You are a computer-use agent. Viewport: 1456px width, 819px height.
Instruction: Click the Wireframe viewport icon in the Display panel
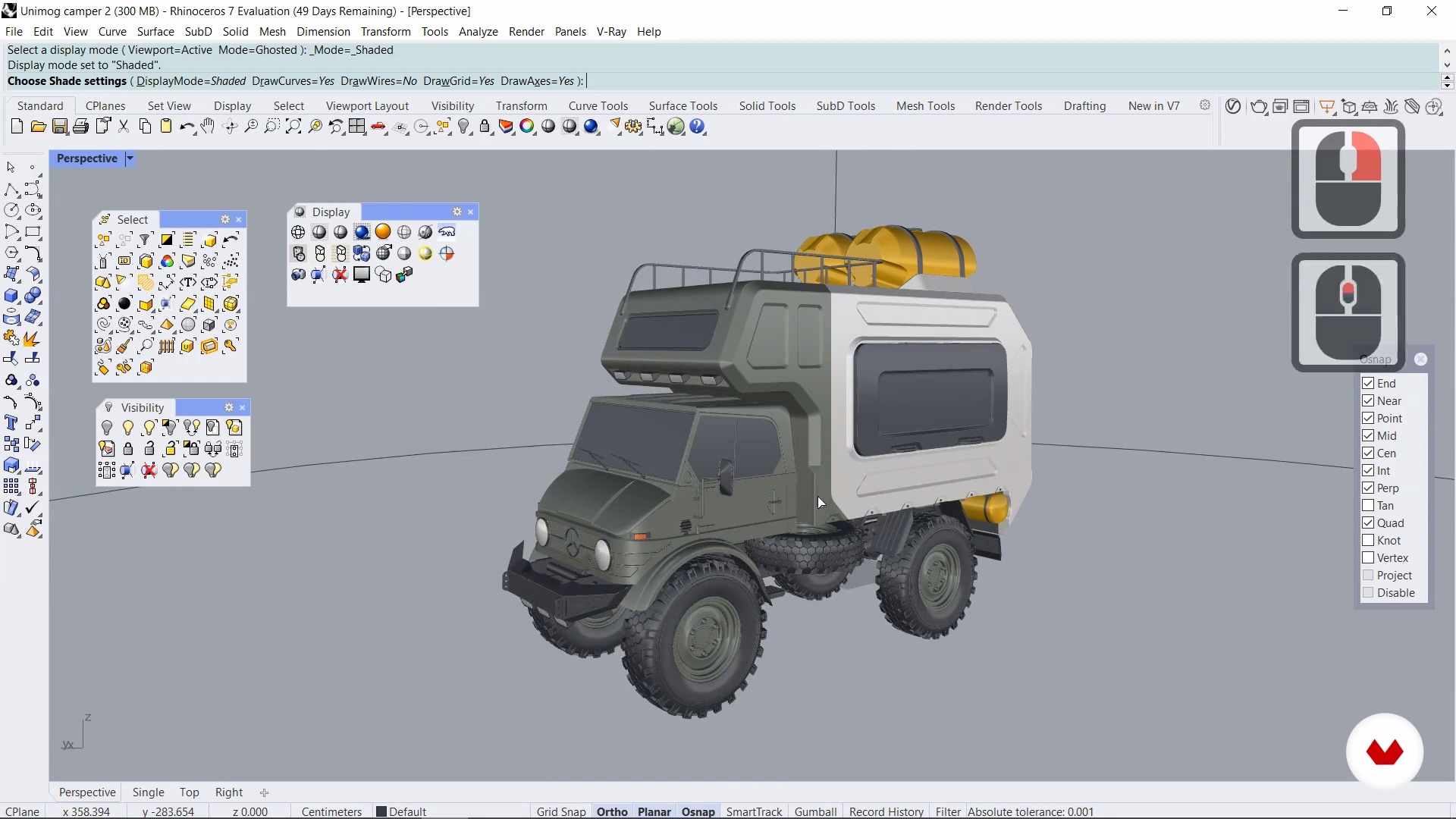298,232
